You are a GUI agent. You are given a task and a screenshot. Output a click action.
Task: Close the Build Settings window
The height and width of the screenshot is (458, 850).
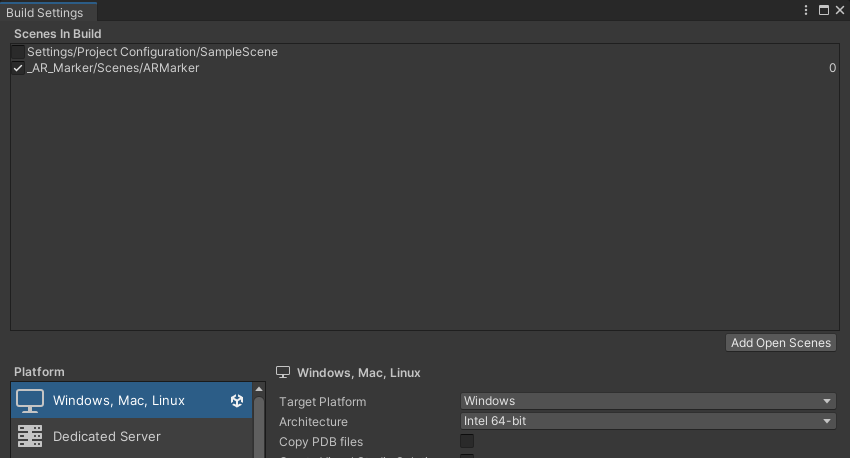click(x=840, y=10)
